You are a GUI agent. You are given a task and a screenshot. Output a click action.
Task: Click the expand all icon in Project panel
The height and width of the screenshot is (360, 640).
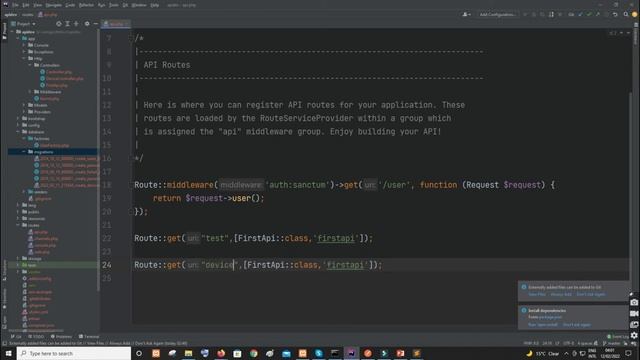(67, 24)
